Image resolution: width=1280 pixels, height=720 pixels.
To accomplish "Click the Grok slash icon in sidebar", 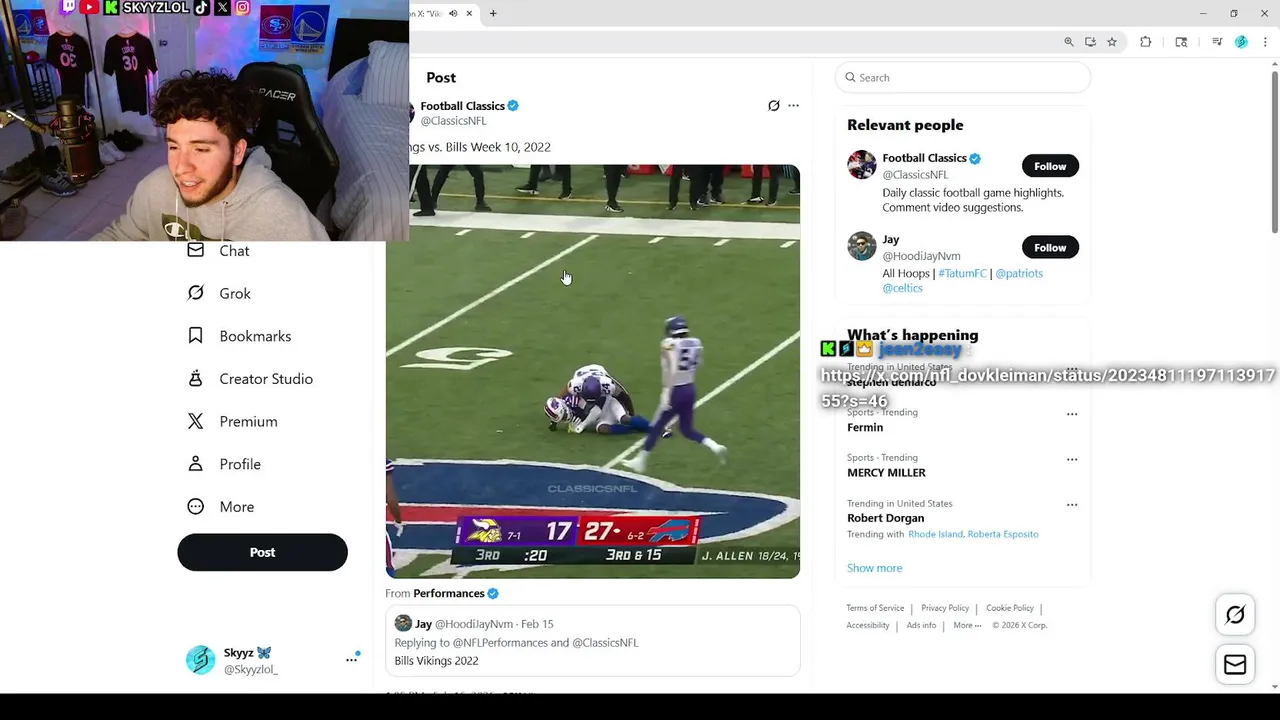I will pos(196,293).
